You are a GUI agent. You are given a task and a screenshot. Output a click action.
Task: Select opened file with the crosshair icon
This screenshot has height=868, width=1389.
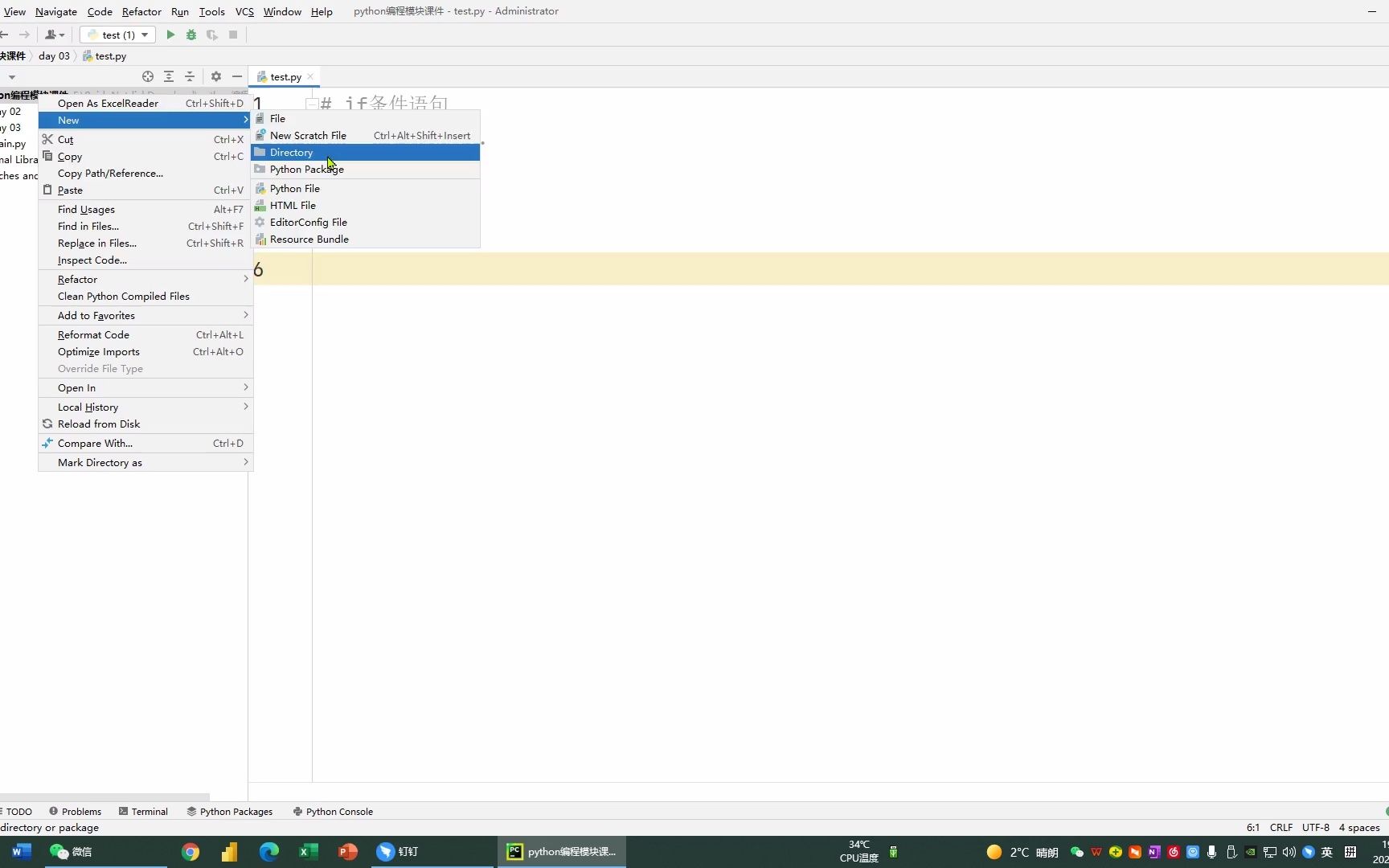click(148, 76)
